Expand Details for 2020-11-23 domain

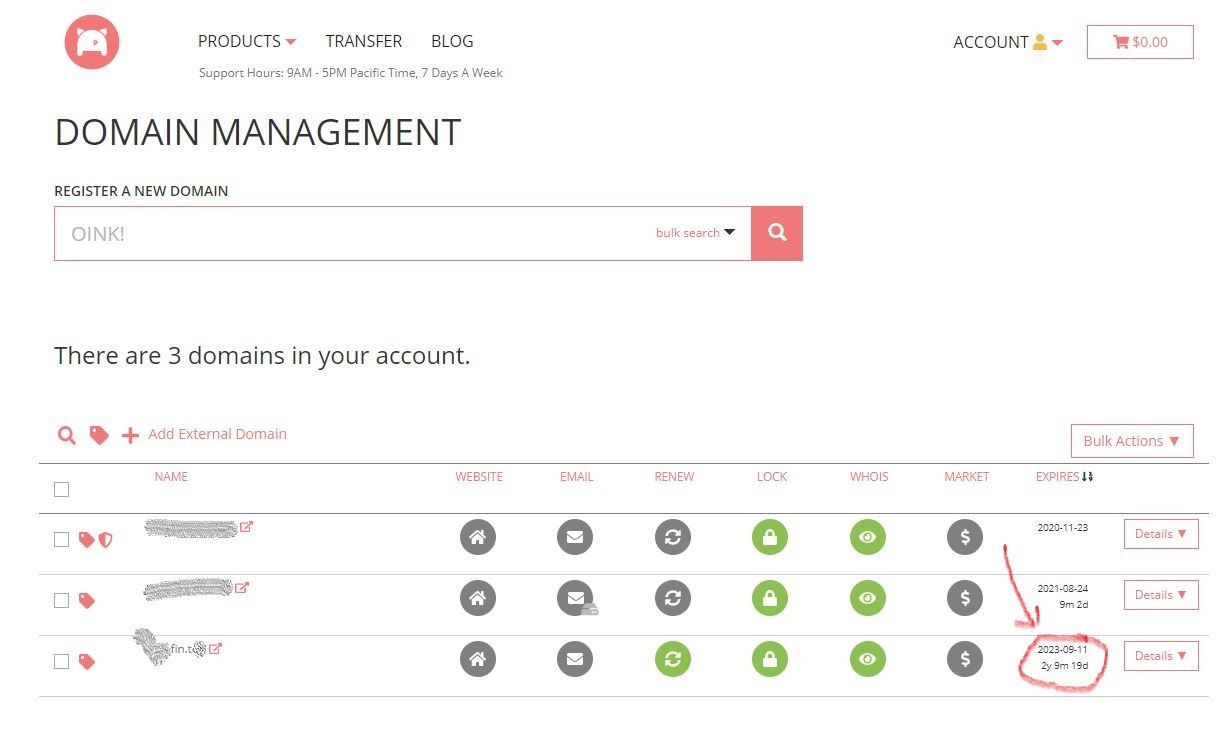(x=1161, y=534)
